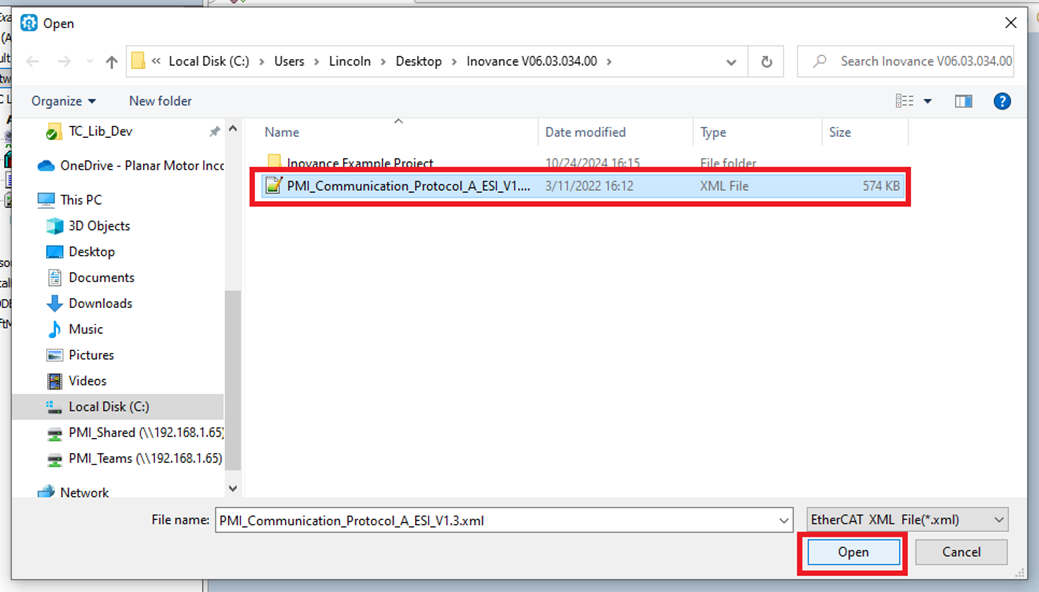This screenshot has height=592, width=1039.
Task: Open the help question mark icon
Action: click(x=1002, y=101)
